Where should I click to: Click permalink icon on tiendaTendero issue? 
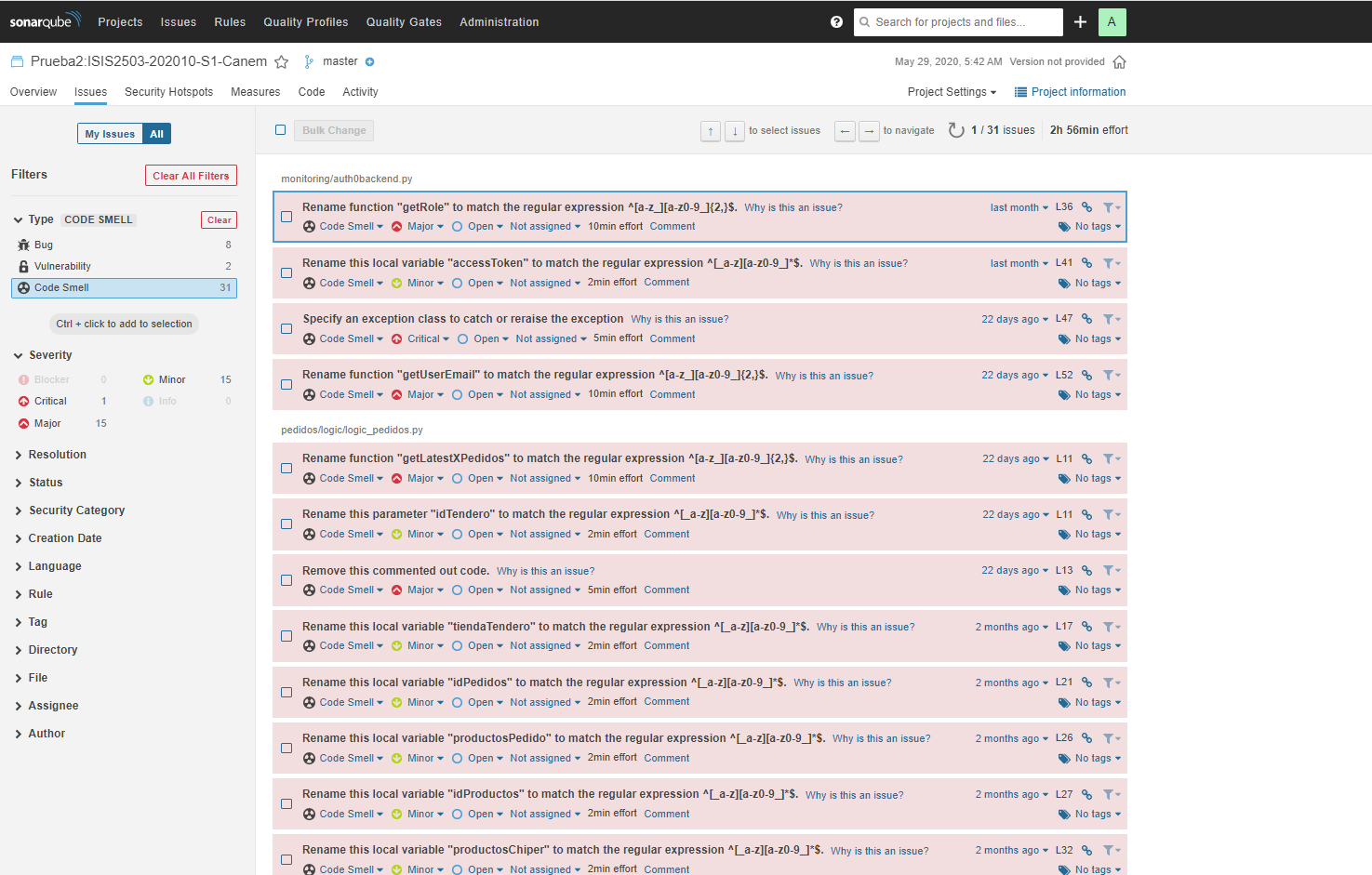point(1086,627)
